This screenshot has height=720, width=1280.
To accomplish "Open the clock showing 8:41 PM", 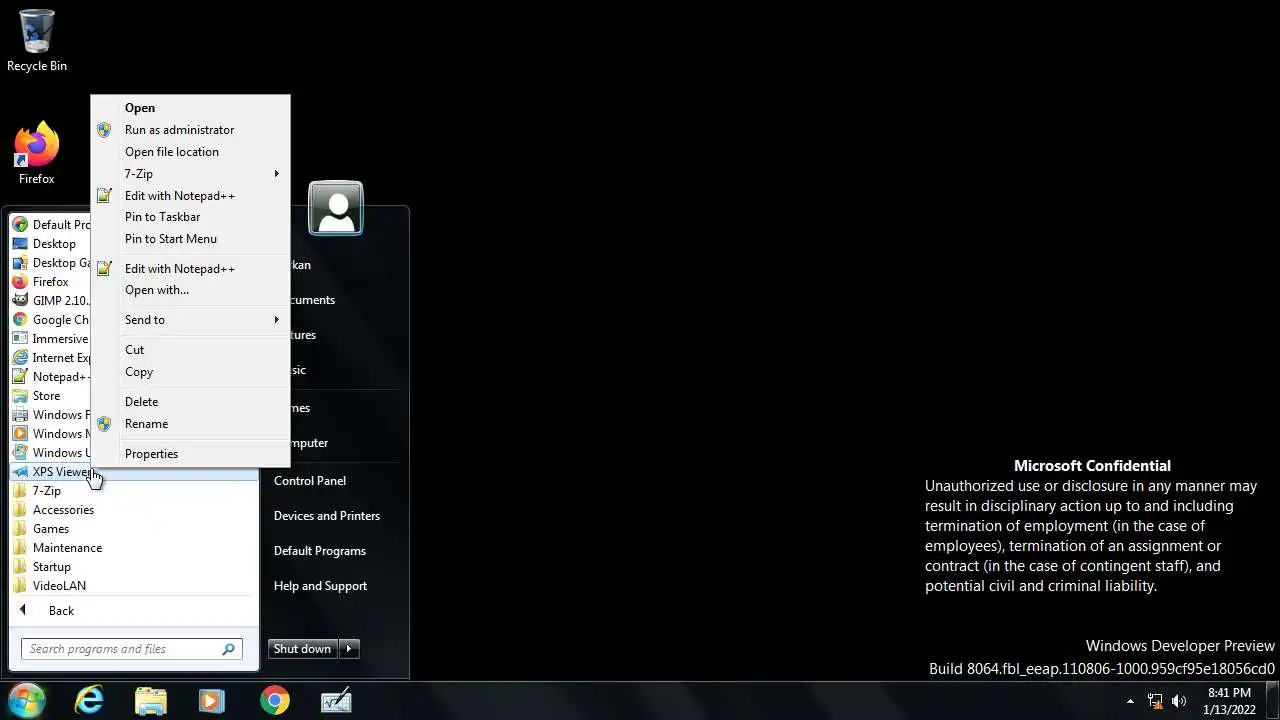I will 1229,701.
